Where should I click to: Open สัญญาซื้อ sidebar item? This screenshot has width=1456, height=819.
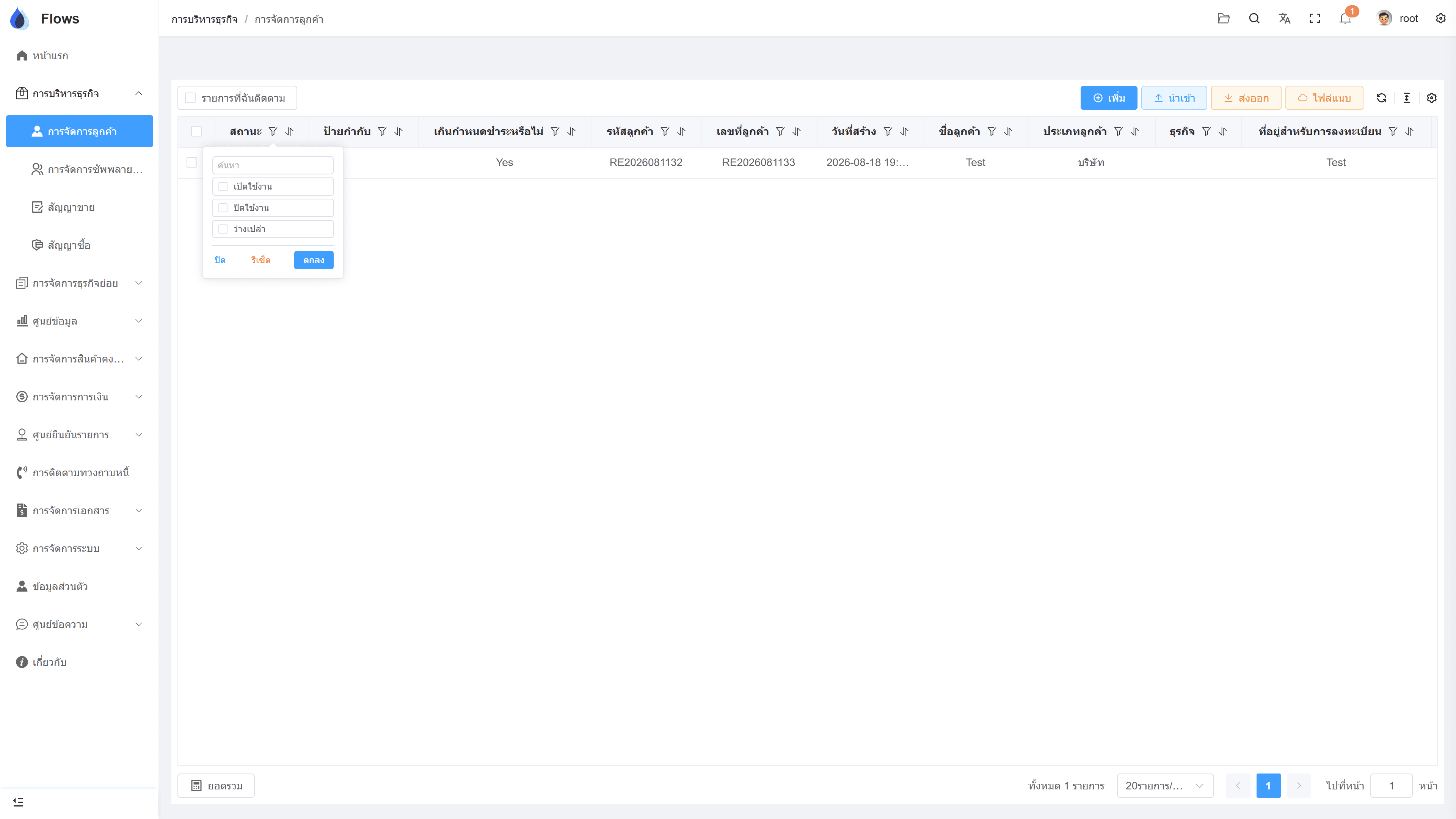pyautogui.click(x=79, y=245)
